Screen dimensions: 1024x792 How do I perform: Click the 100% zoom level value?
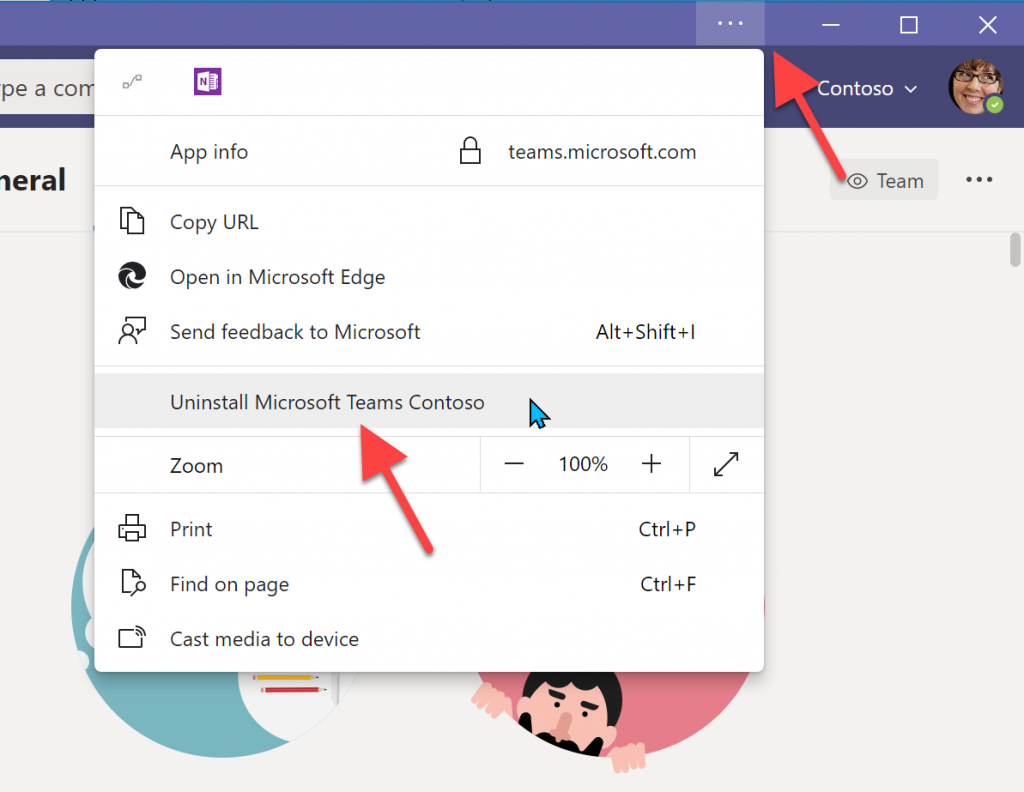pyautogui.click(x=583, y=464)
